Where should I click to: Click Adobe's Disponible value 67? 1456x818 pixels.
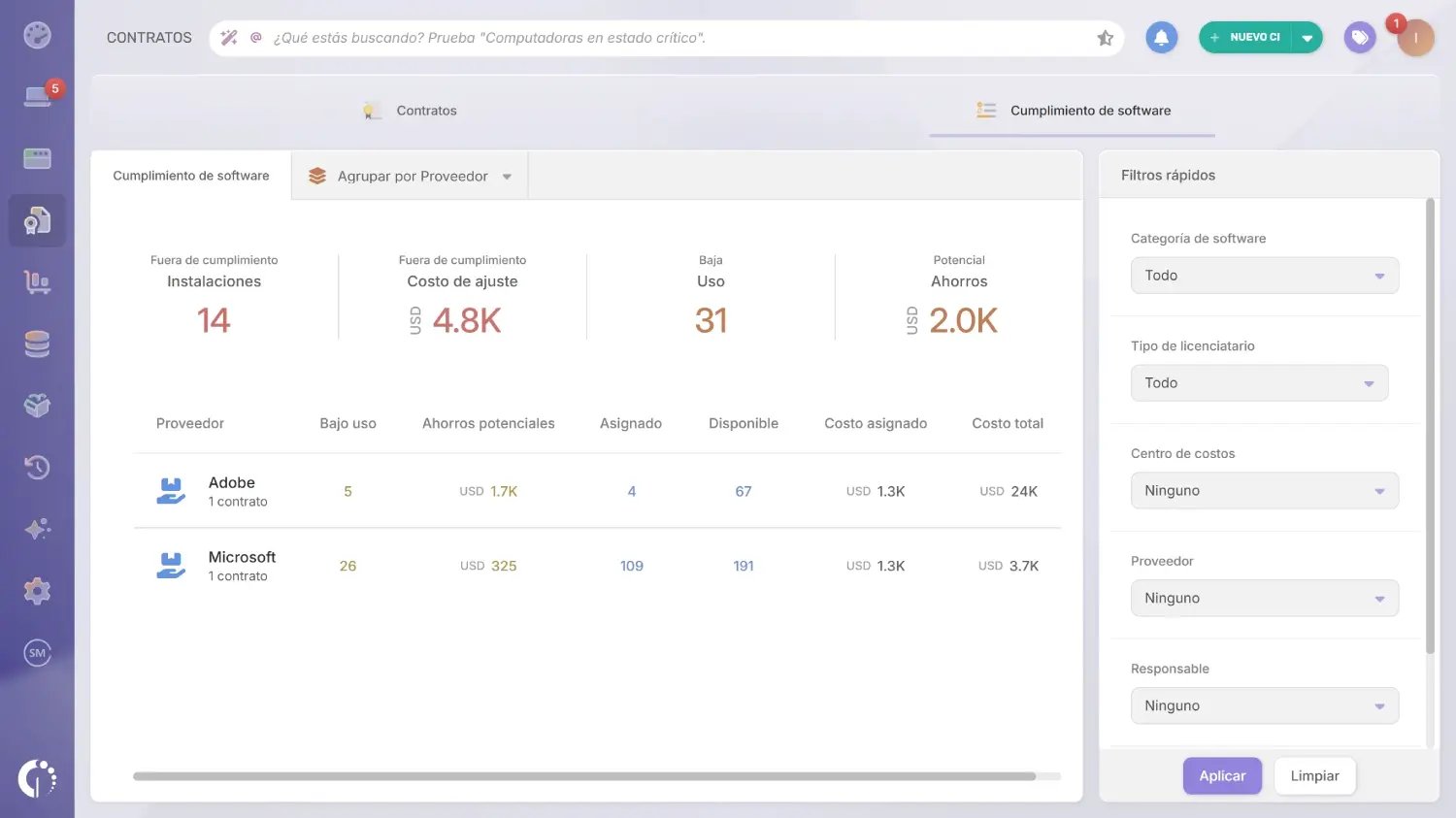744,491
